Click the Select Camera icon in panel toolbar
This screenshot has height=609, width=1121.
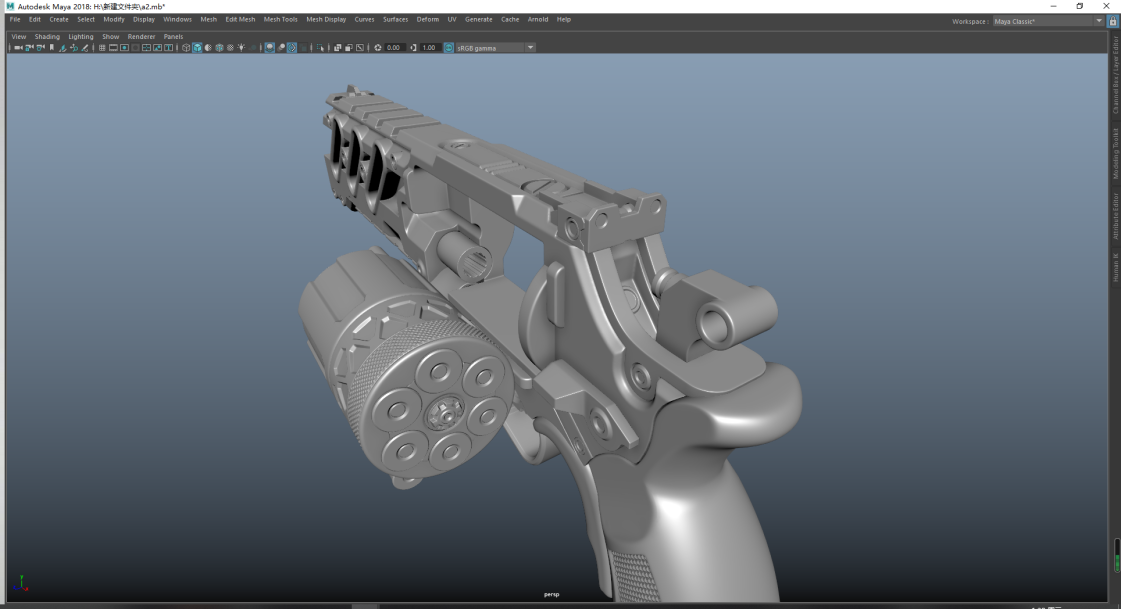click(x=17, y=48)
